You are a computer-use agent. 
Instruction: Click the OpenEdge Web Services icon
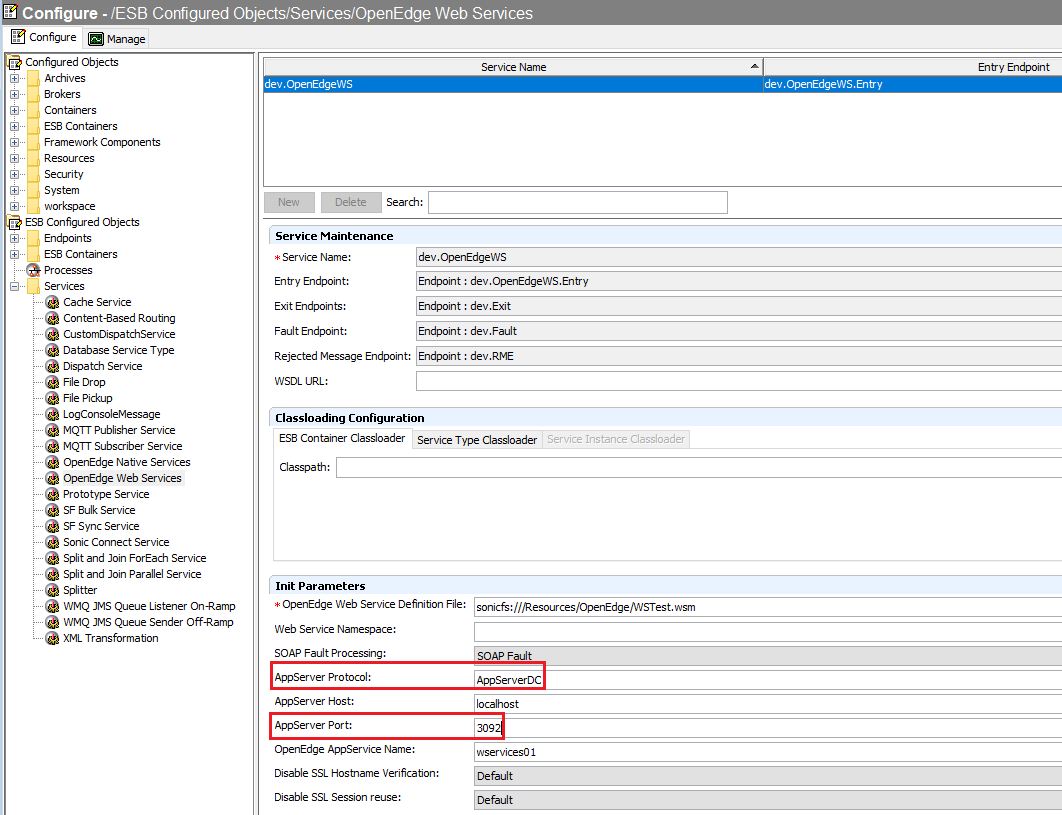52,478
